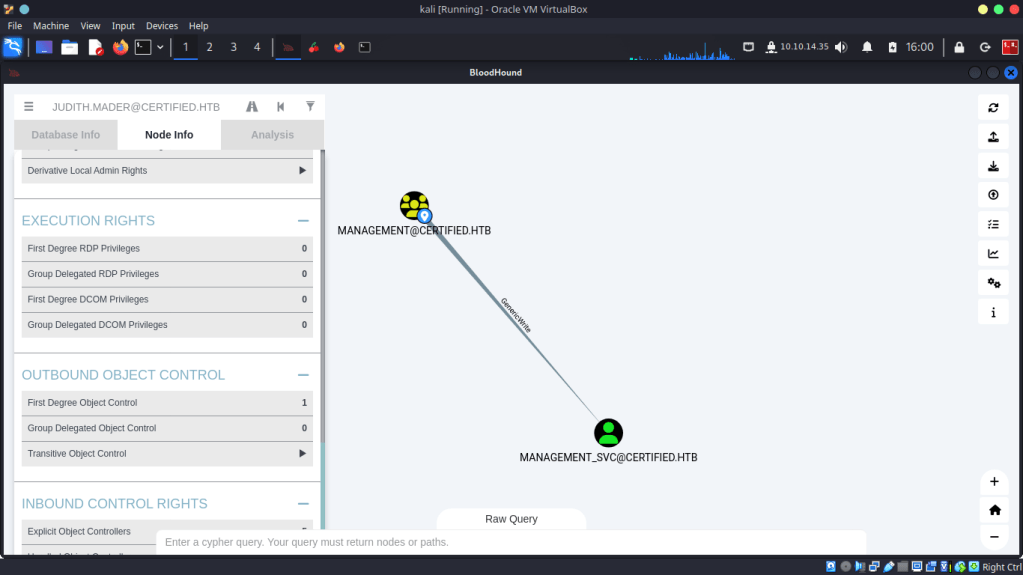The image size is (1023, 575).
Task: Open the settings gears icon
Action: click(993, 283)
